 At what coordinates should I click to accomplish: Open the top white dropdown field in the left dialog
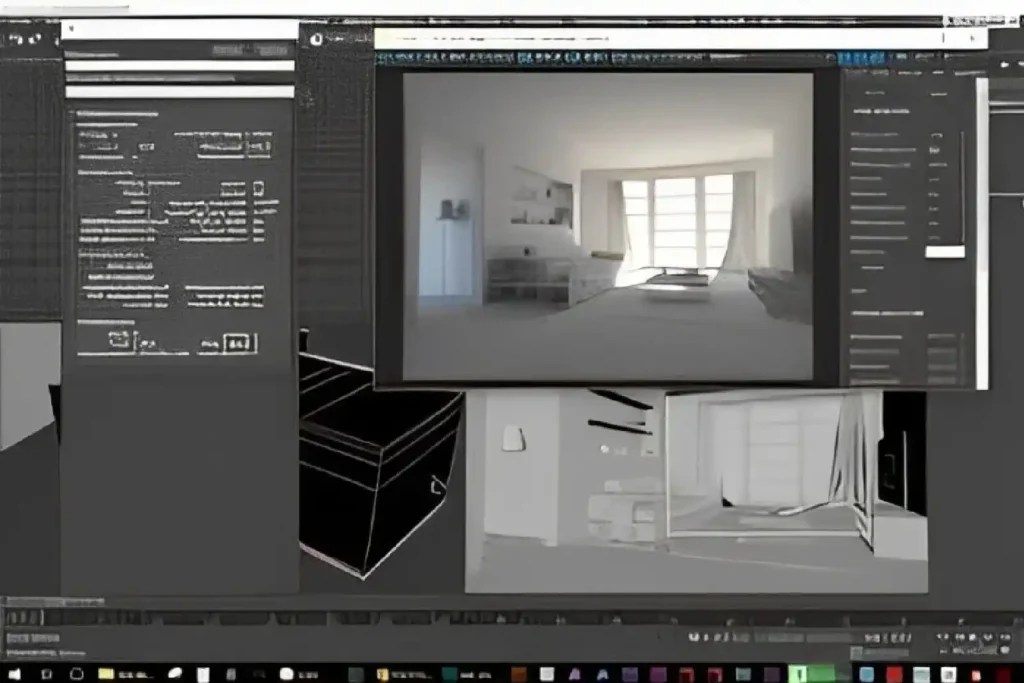[x=178, y=30]
